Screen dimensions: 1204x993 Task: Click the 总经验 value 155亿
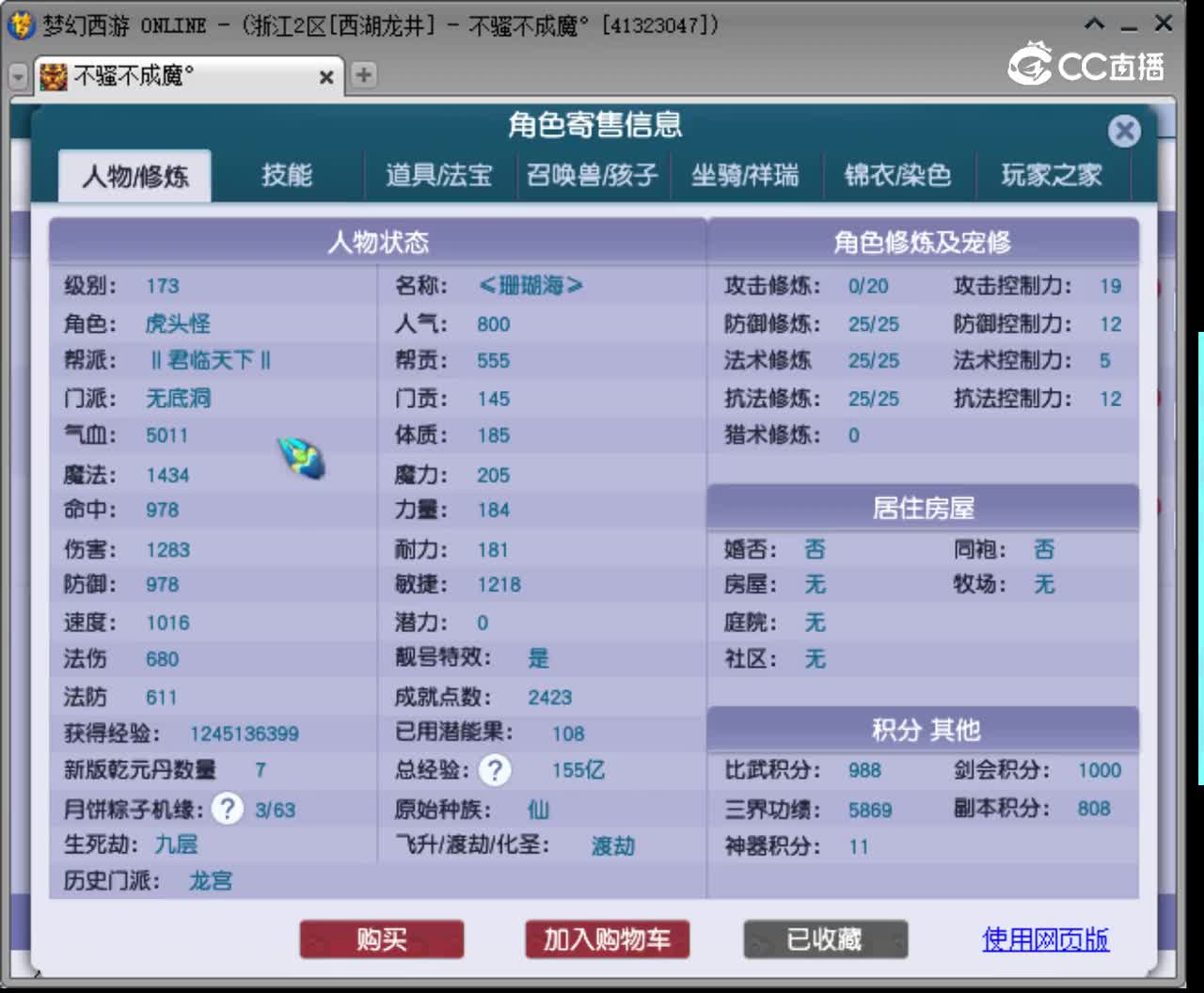tap(578, 770)
